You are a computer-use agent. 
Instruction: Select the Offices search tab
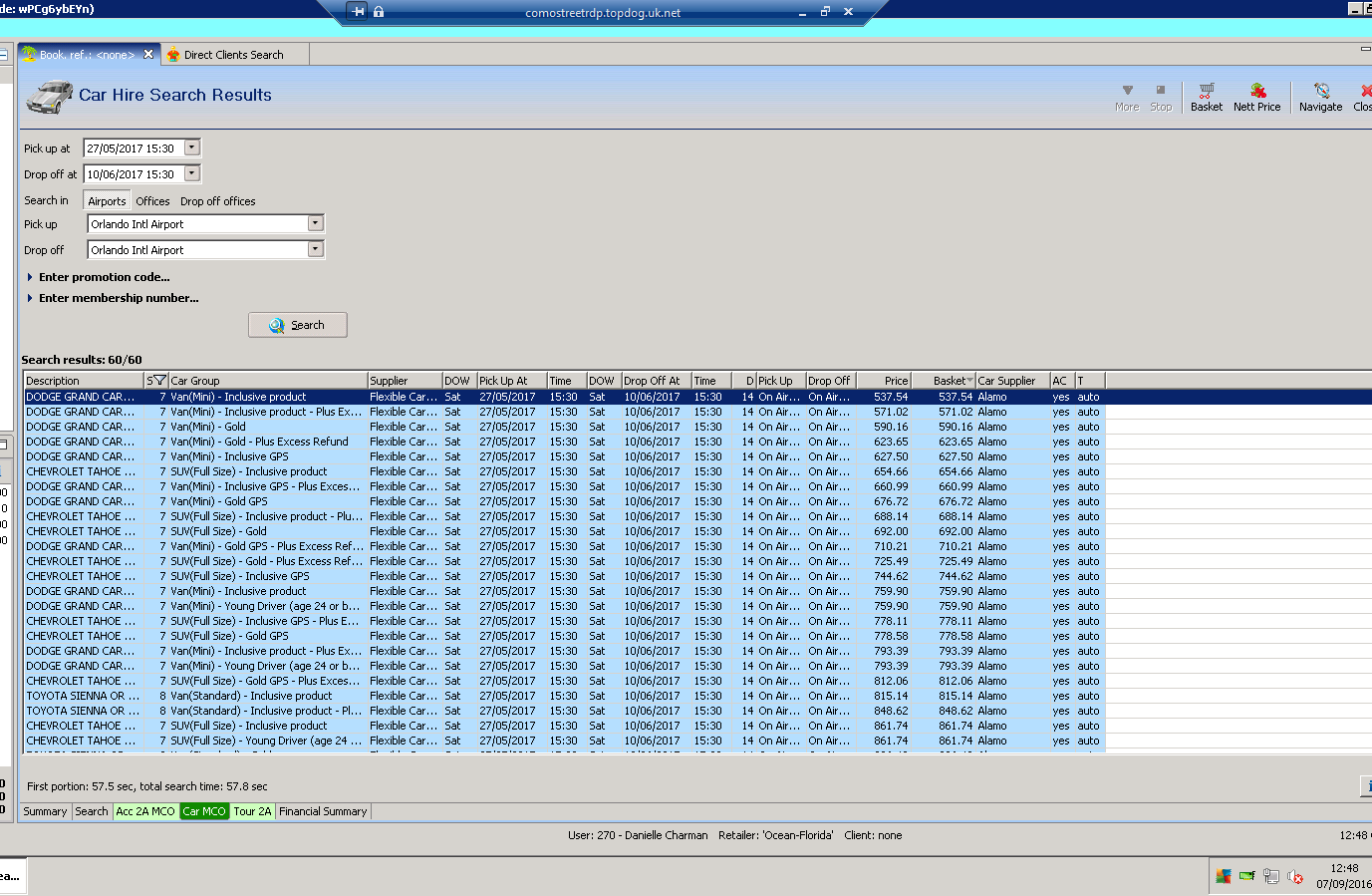click(x=152, y=200)
